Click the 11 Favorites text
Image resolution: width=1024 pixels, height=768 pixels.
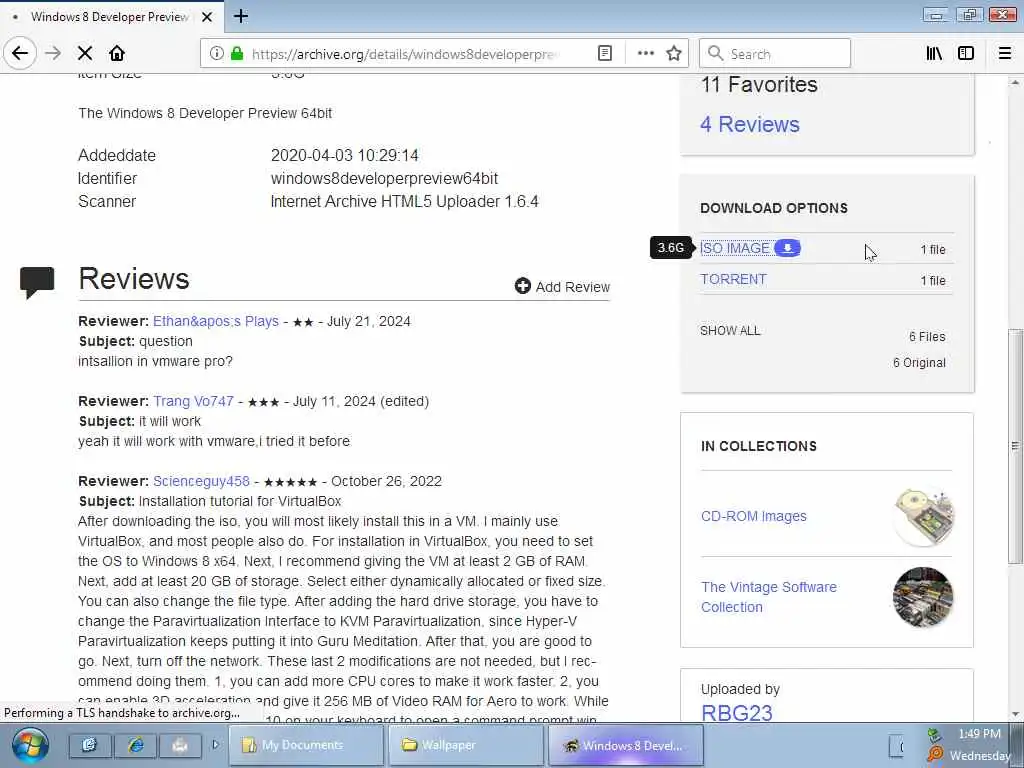(x=759, y=85)
